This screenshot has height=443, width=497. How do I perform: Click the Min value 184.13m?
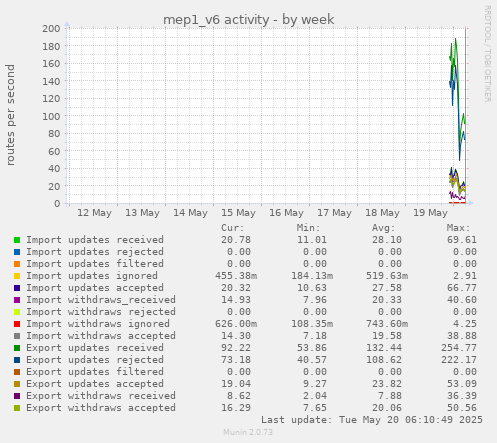[312, 276]
